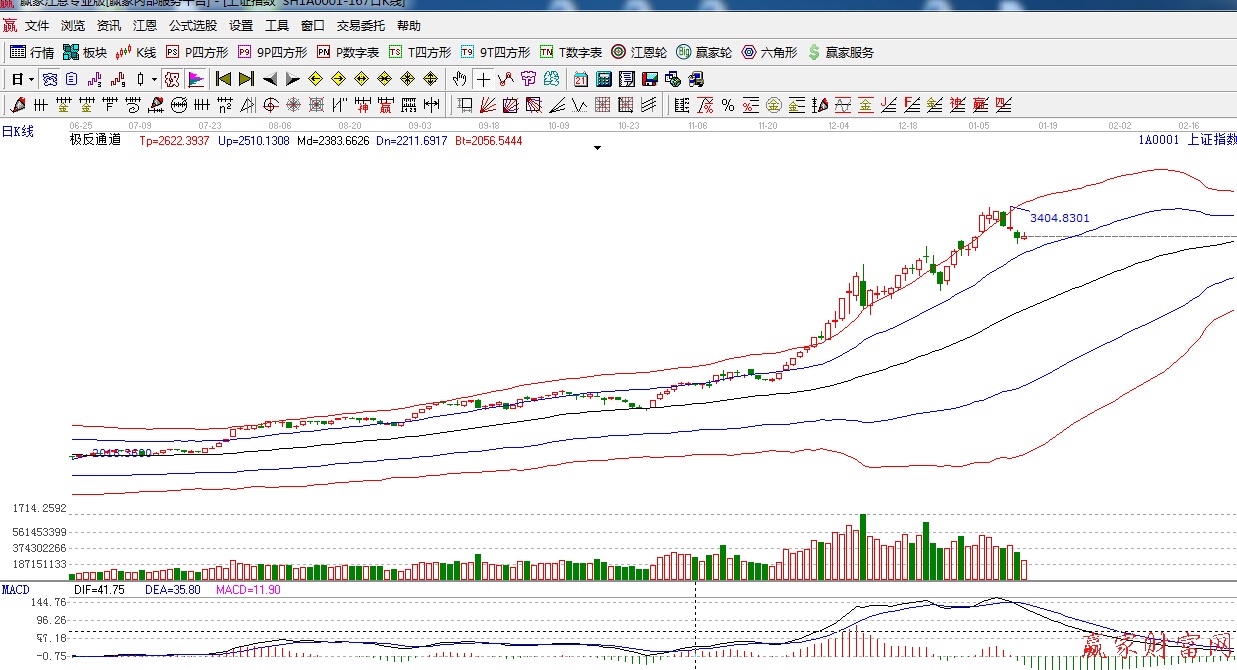
Task: Click the calendar date icon
Action: [x=581, y=79]
